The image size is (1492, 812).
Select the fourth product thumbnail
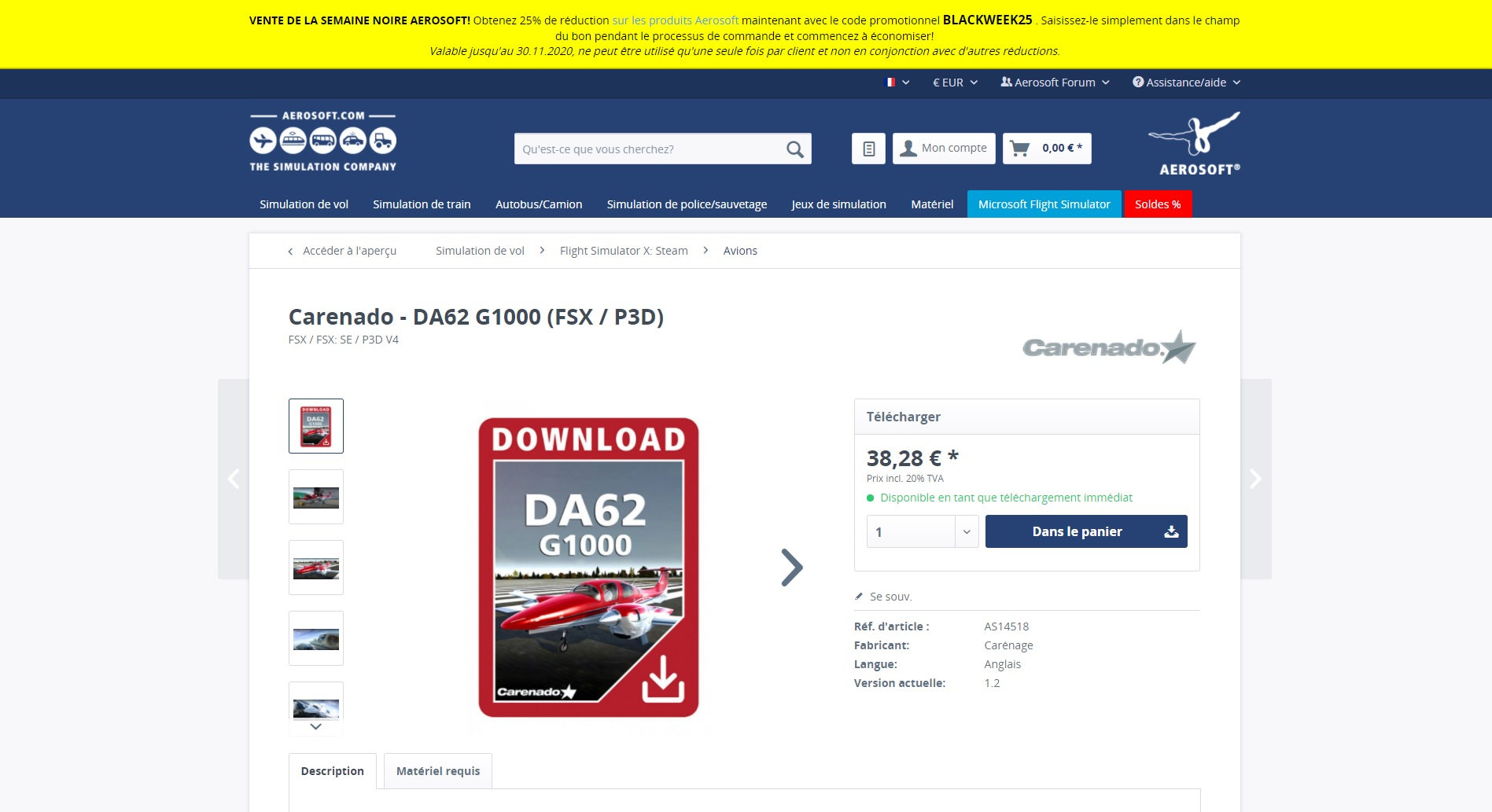click(316, 638)
